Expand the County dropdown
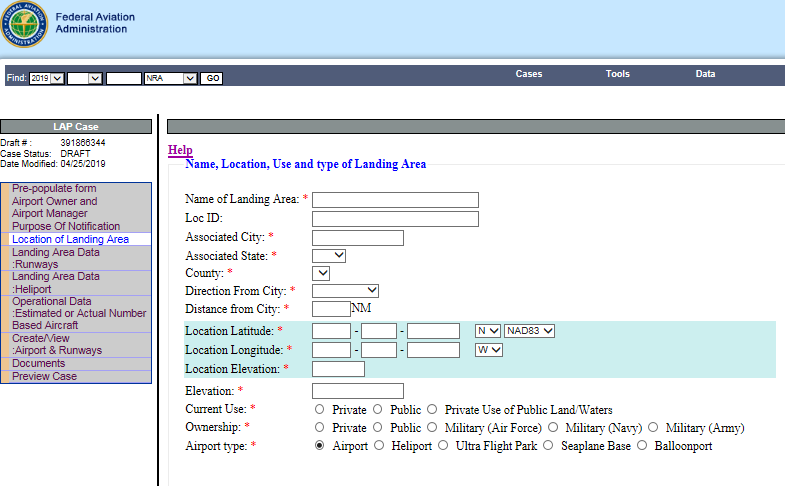 321,273
